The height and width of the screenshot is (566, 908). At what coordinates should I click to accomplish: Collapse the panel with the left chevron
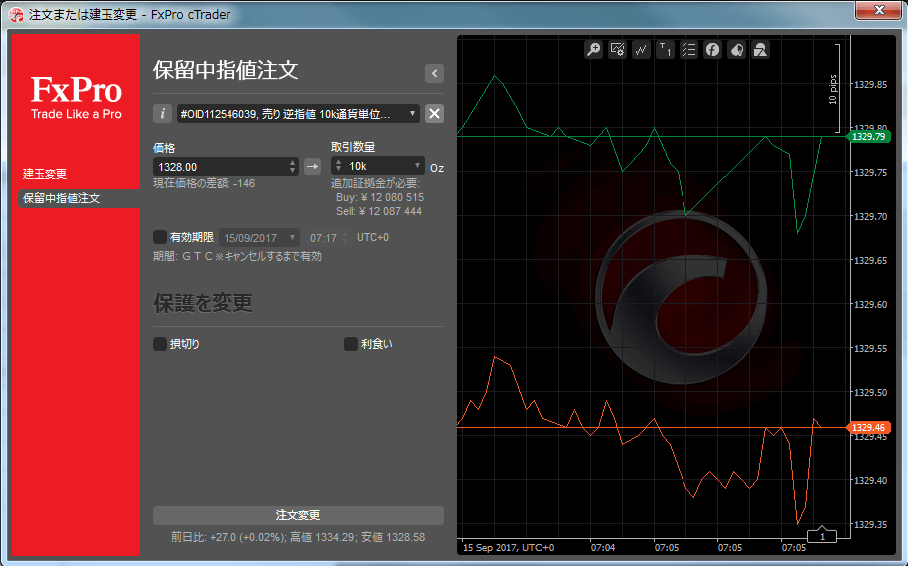[434, 74]
